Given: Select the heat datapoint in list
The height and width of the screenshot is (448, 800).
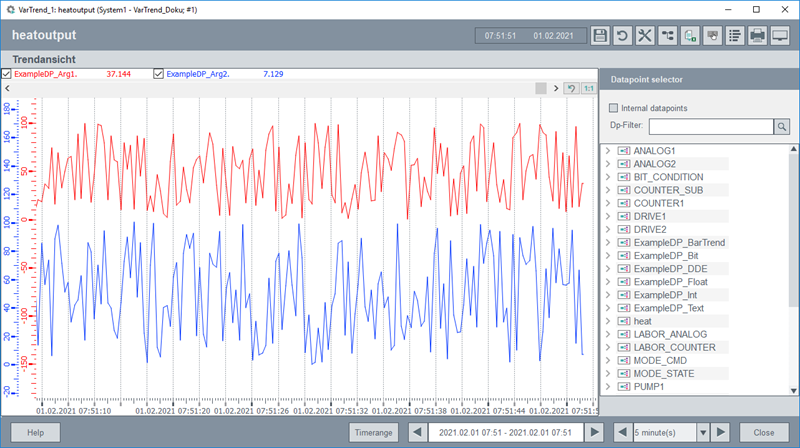Looking at the screenshot, I should tap(642, 321).
